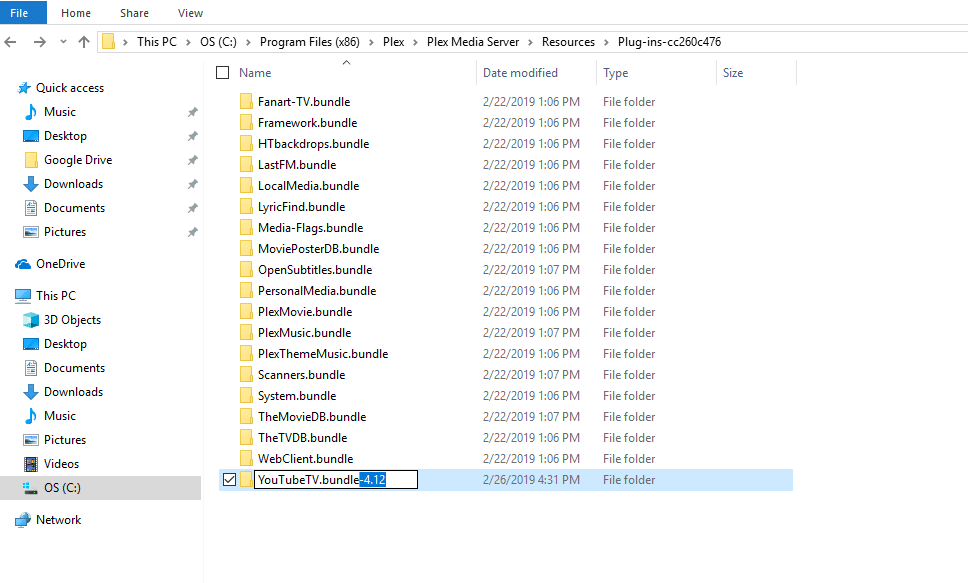
Task: Switch to the Home ribbon tab
Action: (x=76, y=13)
